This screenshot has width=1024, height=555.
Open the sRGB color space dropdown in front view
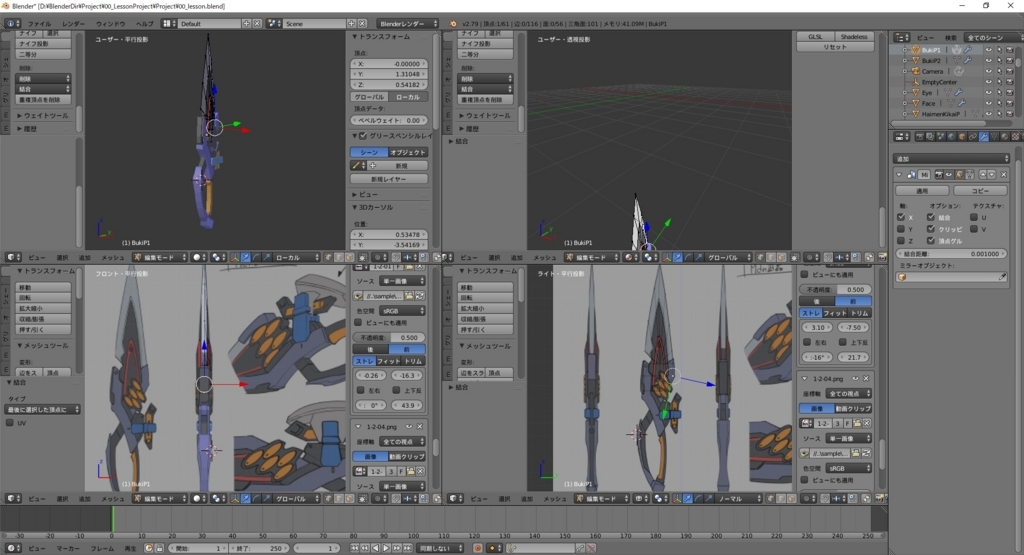(x=402, y=311)
